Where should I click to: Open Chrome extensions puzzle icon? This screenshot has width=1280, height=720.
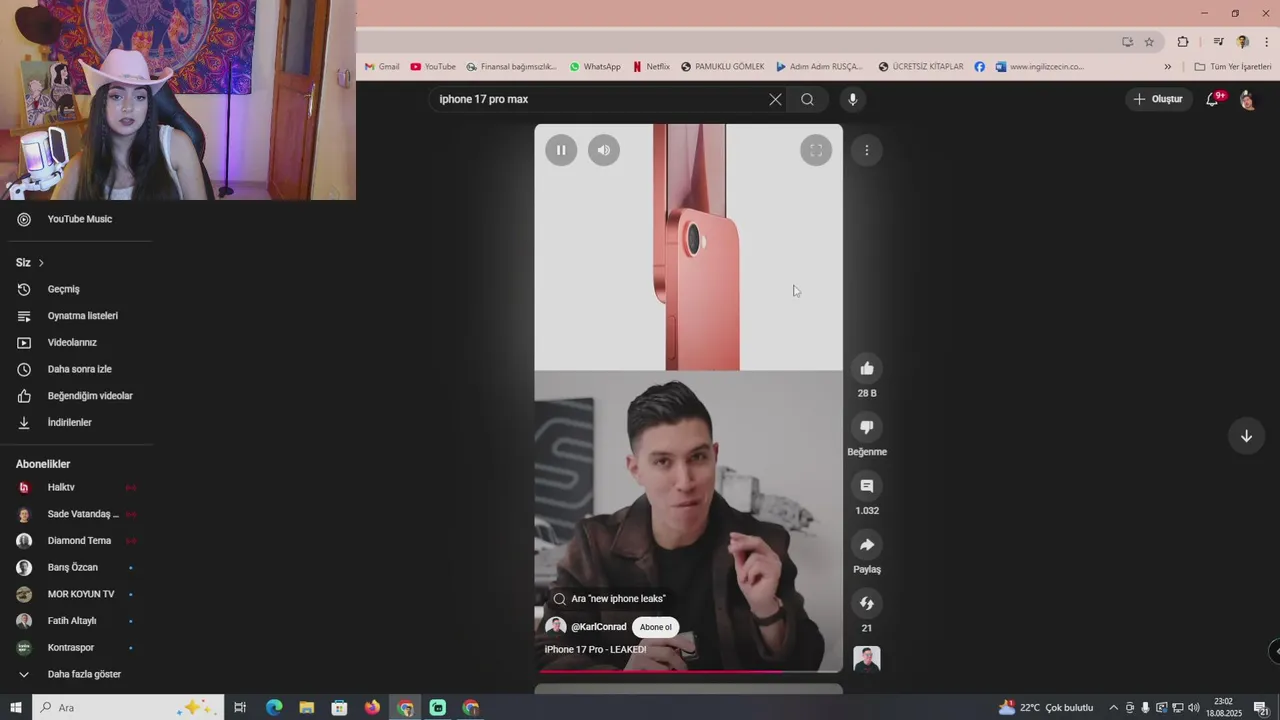pos(1183,42)
